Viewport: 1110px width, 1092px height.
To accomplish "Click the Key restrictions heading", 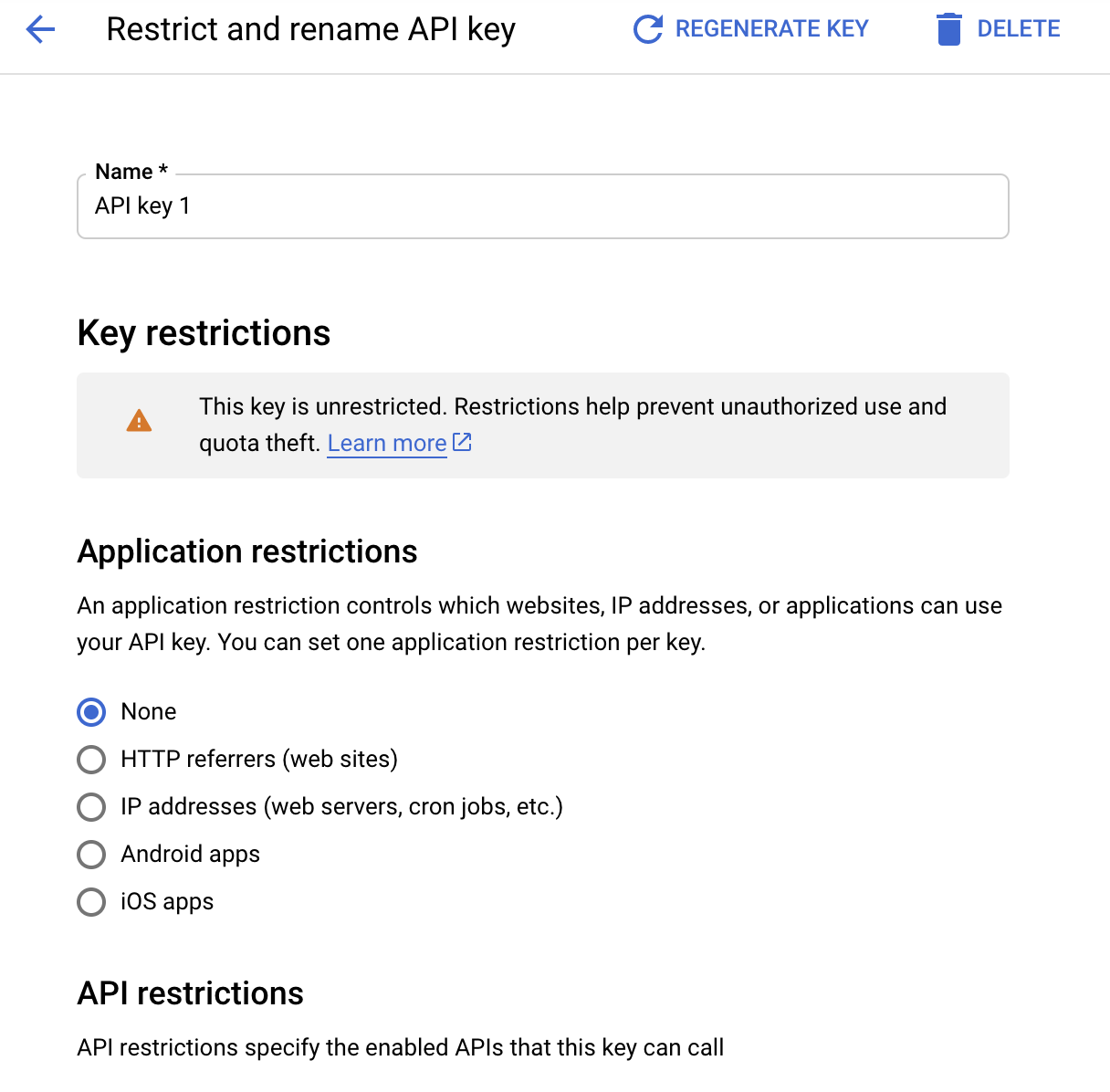I will pos(204,333).
